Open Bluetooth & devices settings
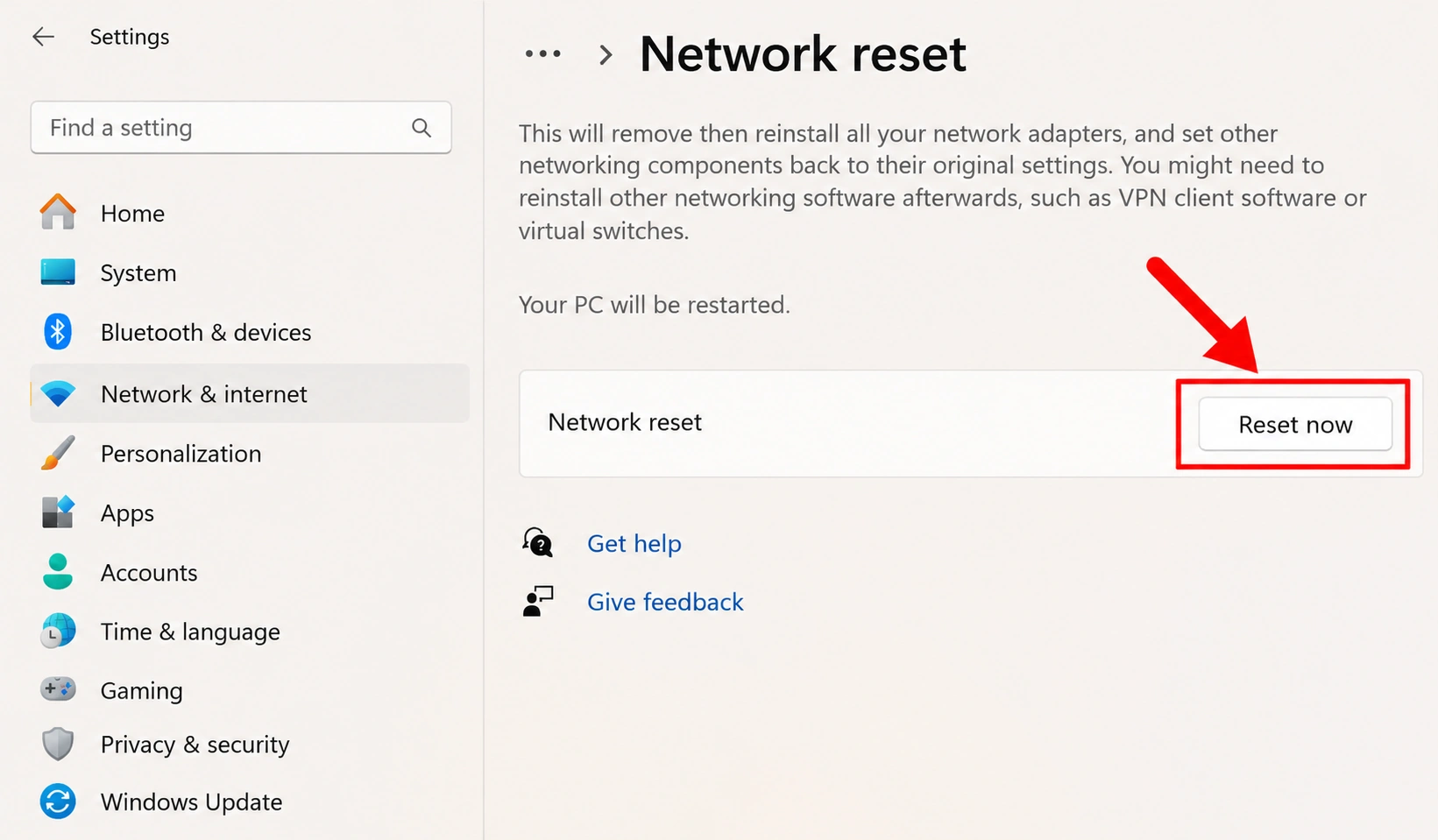 250,332
